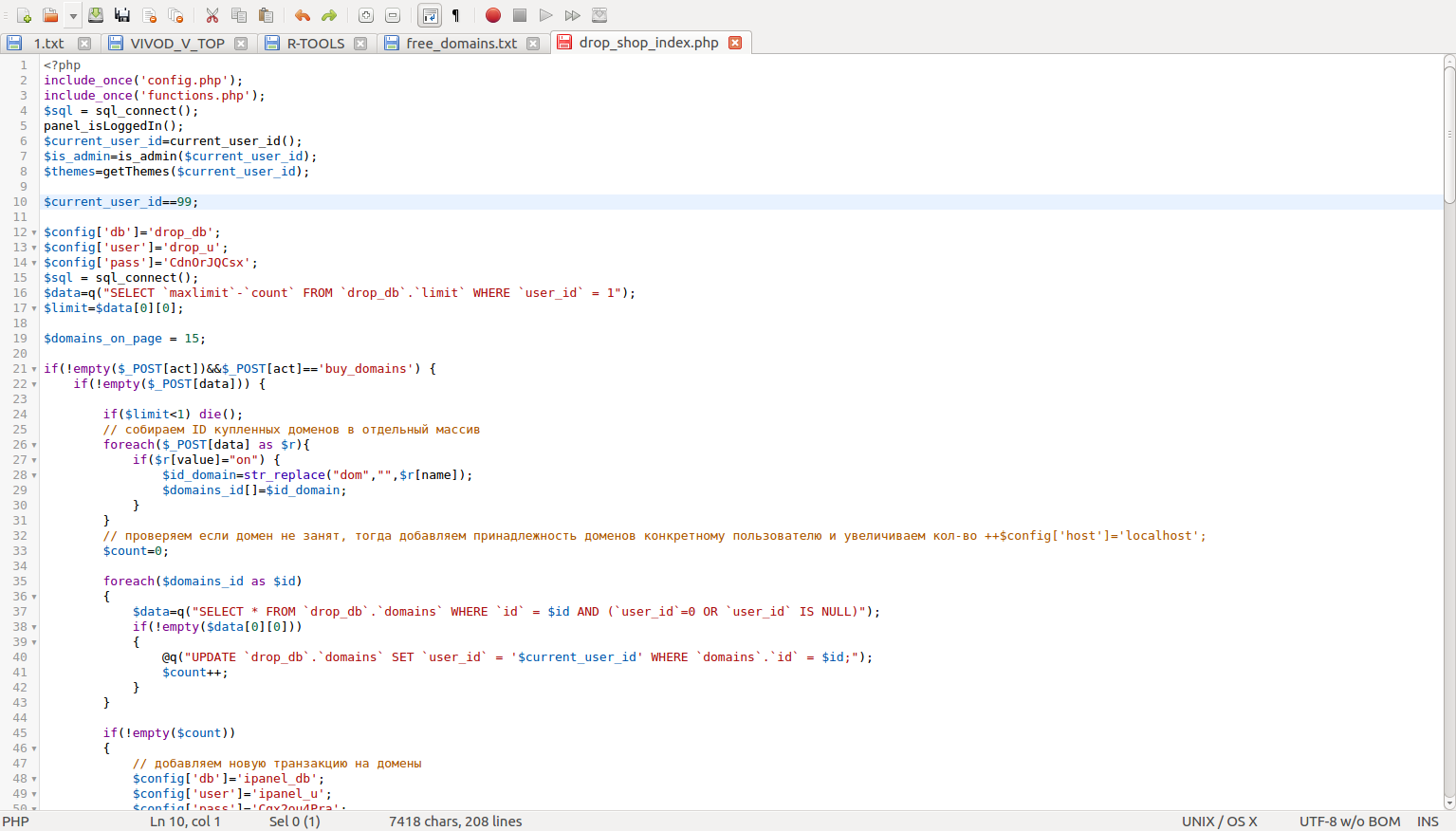This screenshot has height=831, width=1456.
Task: Select the free_domains.txt tab
Action: tap(462, 44)
